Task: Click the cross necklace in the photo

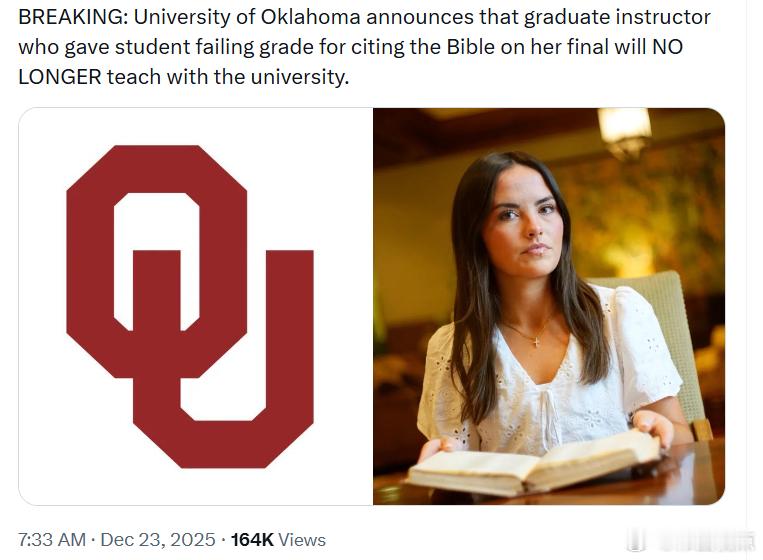Action: point(536,340)
